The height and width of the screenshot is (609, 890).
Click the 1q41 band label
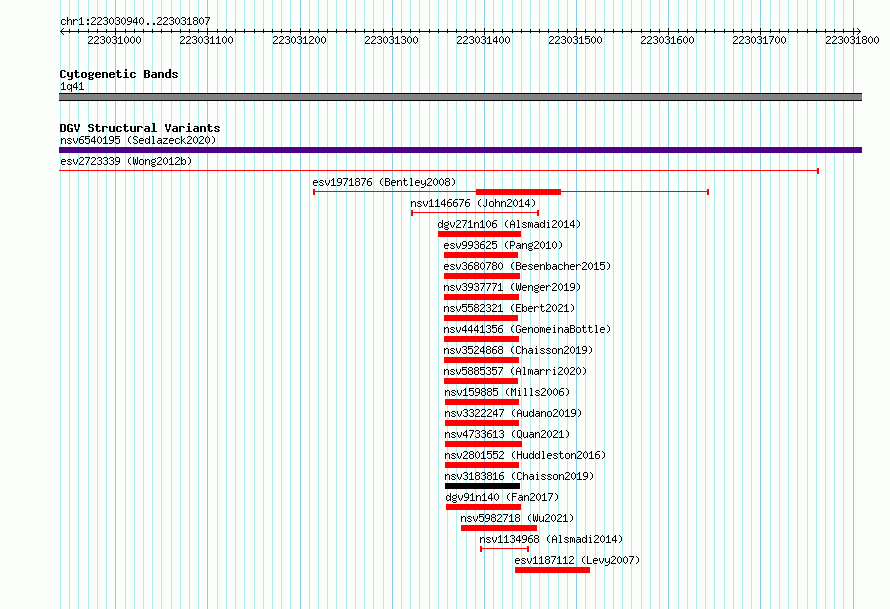pyautogui.click(x=72, y=86)
